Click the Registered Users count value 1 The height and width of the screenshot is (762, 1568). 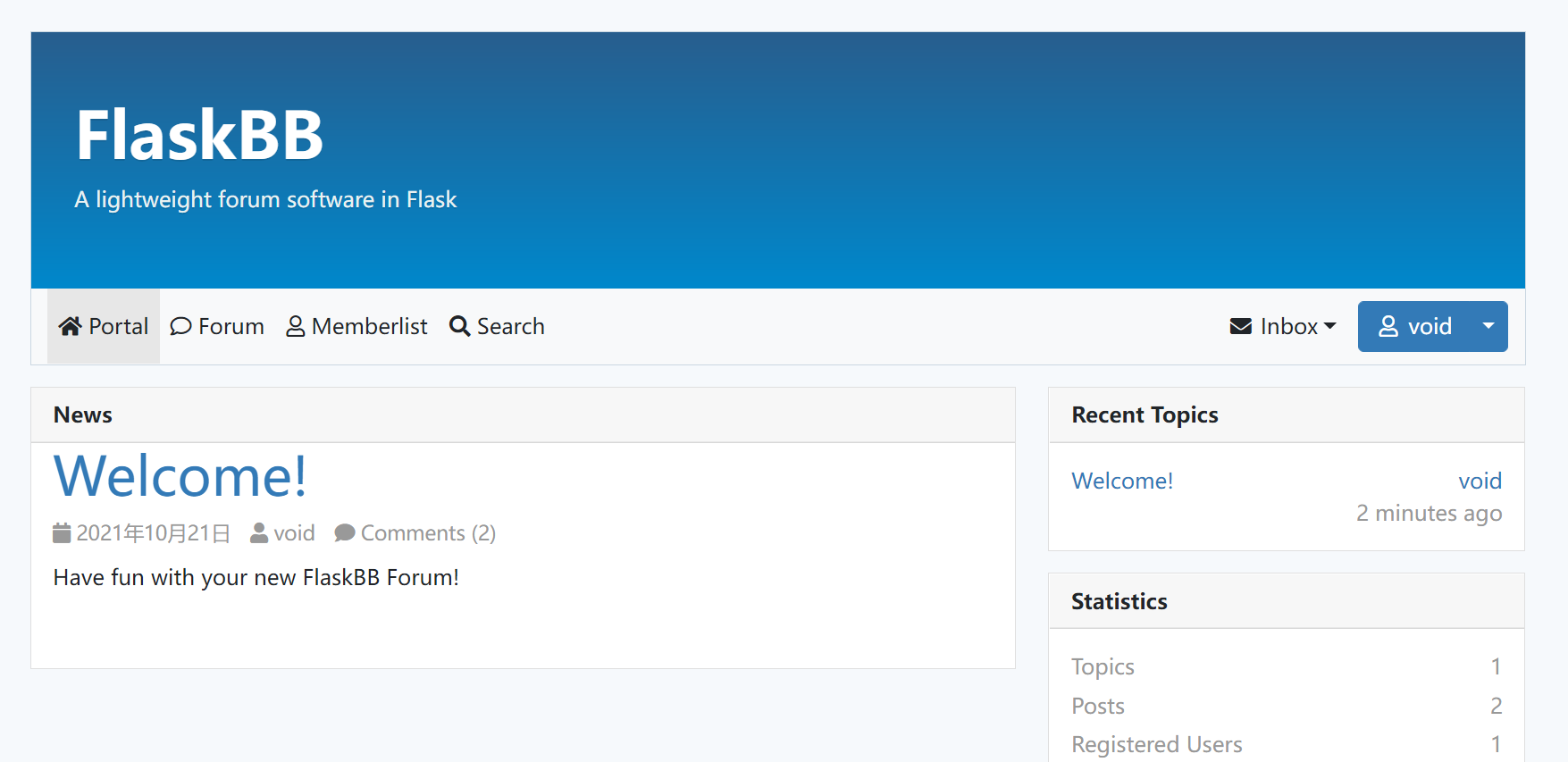1496,744
